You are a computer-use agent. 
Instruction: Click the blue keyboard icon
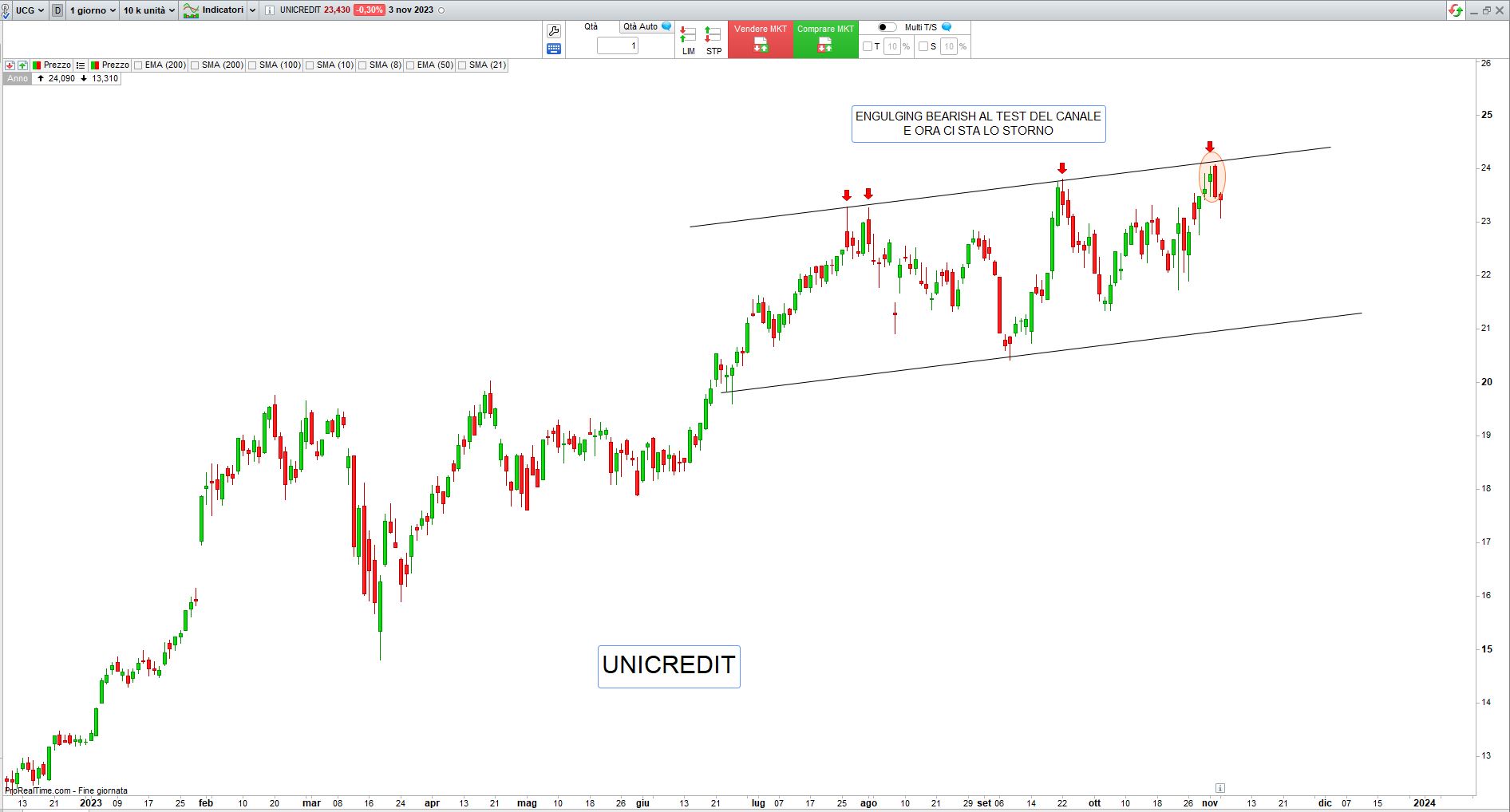point(553,49)
